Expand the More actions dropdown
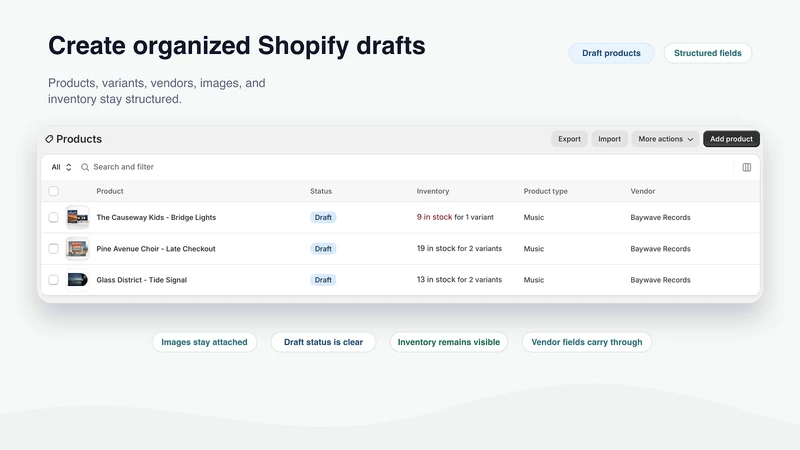This screenshot has width=800, height=450. pyautogui.click(x=665, y=139)
